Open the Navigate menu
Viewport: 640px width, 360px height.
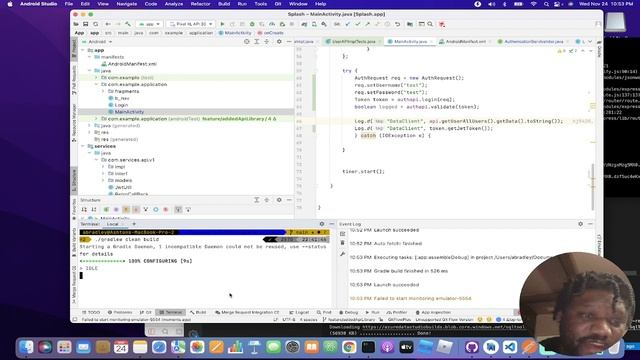pos(127,4)
